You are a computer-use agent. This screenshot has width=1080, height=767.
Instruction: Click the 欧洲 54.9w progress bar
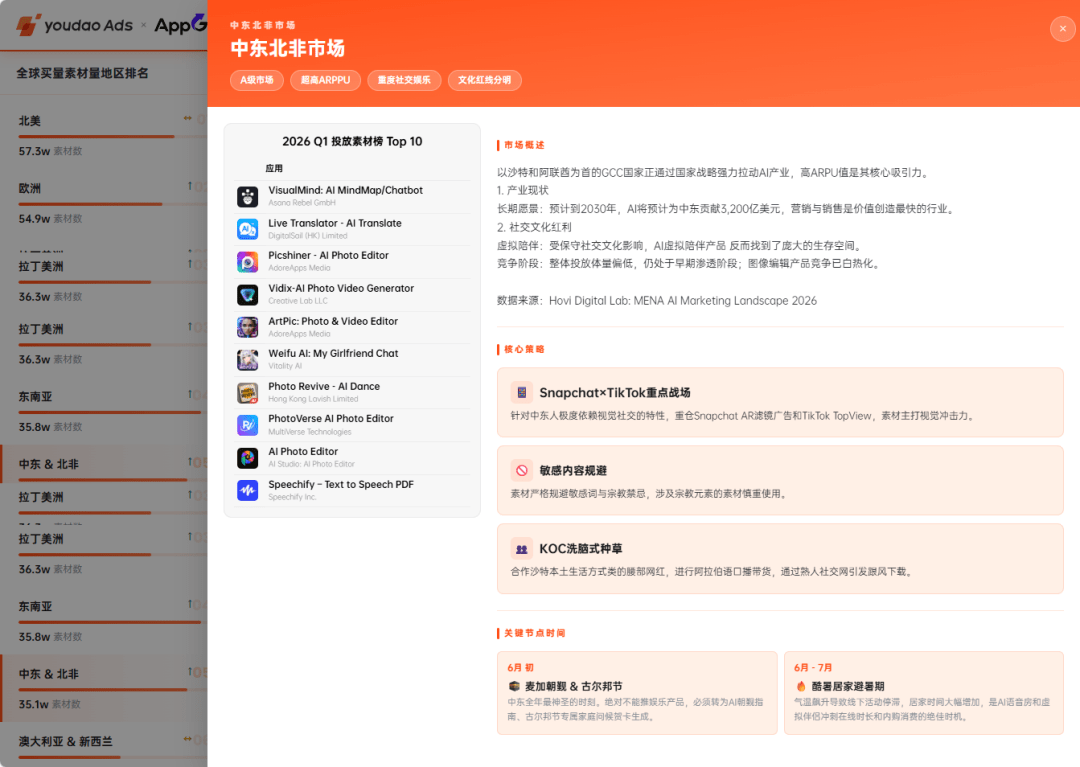pyautogui.click(x=112, y=204)
